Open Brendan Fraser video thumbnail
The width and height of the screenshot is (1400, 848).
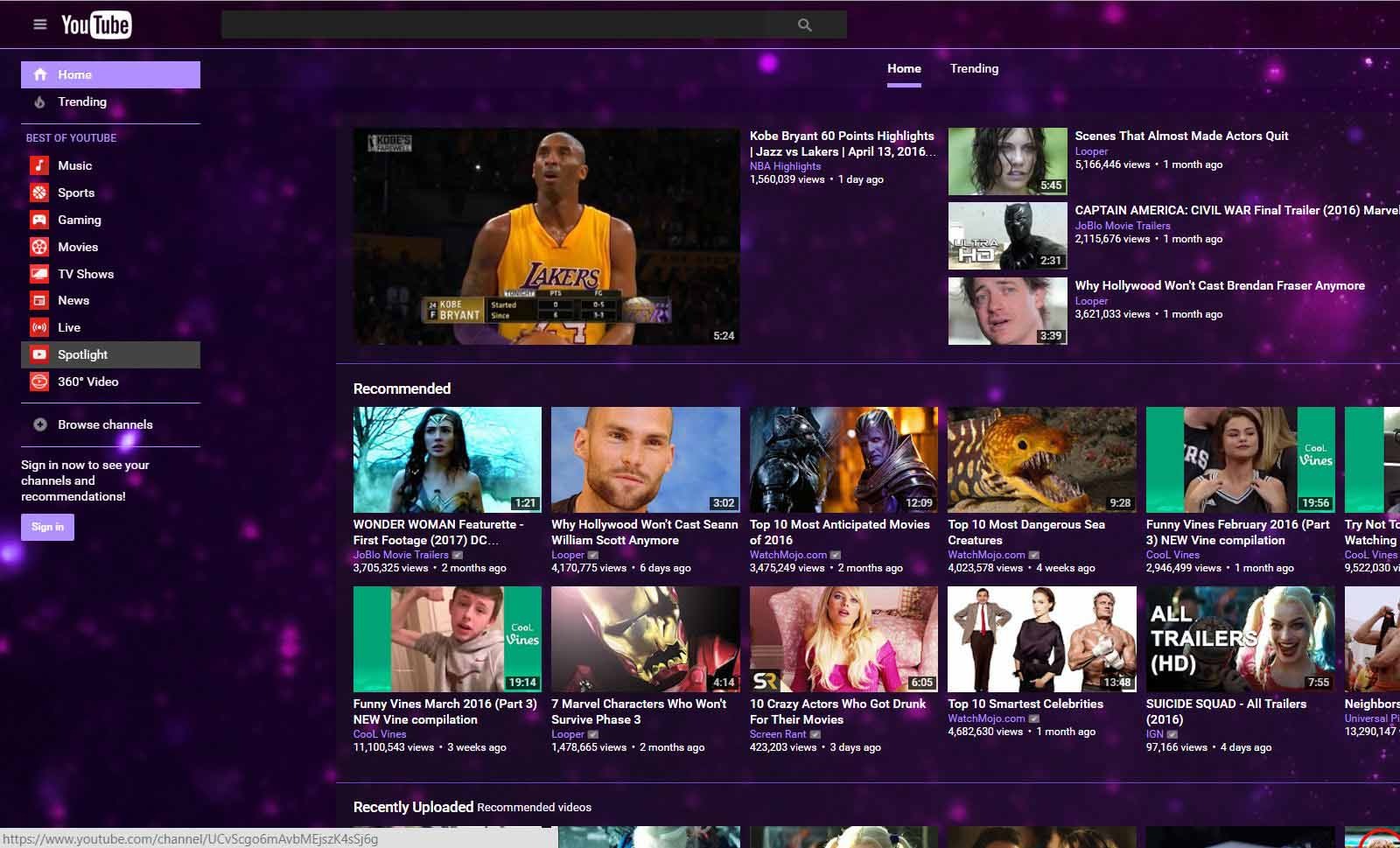point(1008,311)
